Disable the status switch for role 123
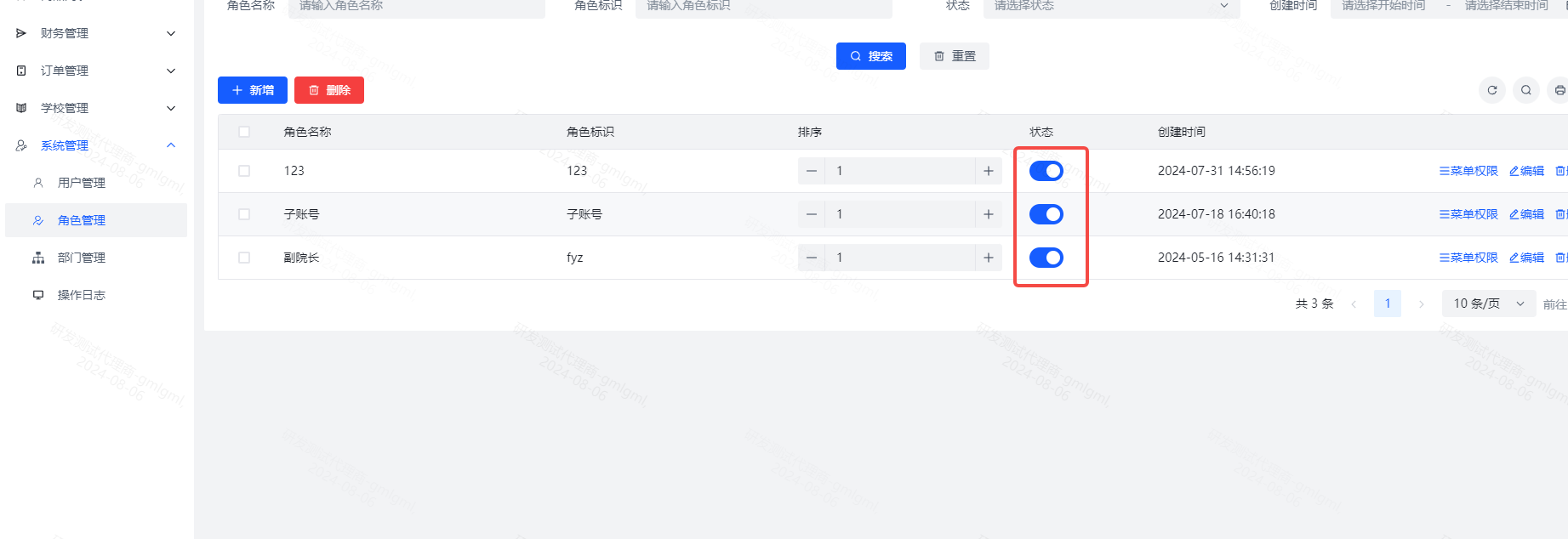Image resolution: width=1568 pixels, height=539 pixels. 1046,171
